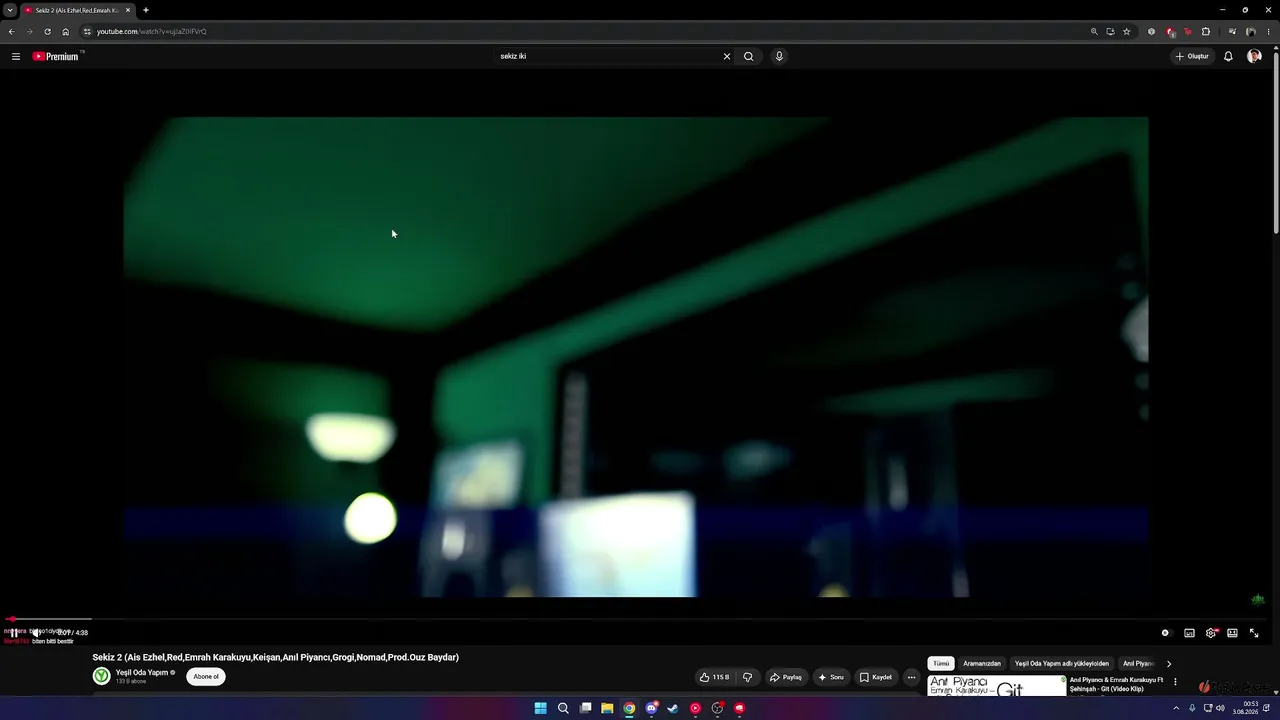Open the YouTube account avatar menu
The image size is (1280, 720).
1254,56
